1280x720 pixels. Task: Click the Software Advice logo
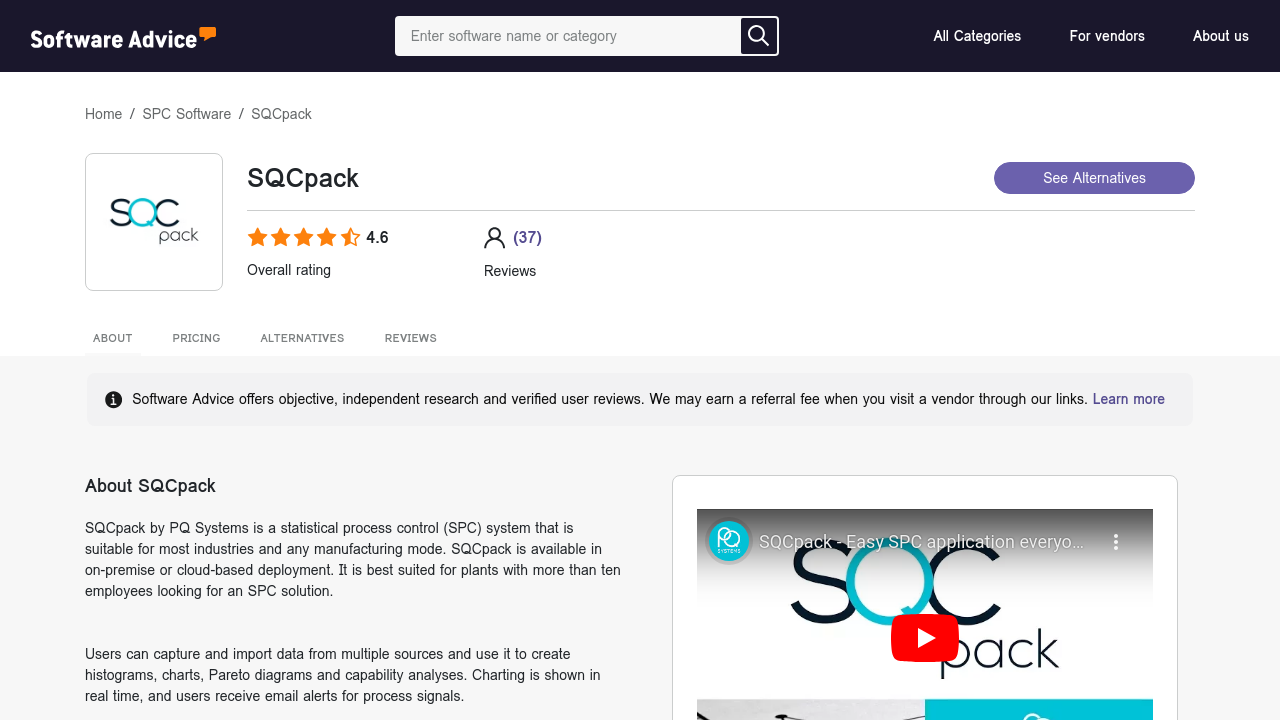point(123,37)
